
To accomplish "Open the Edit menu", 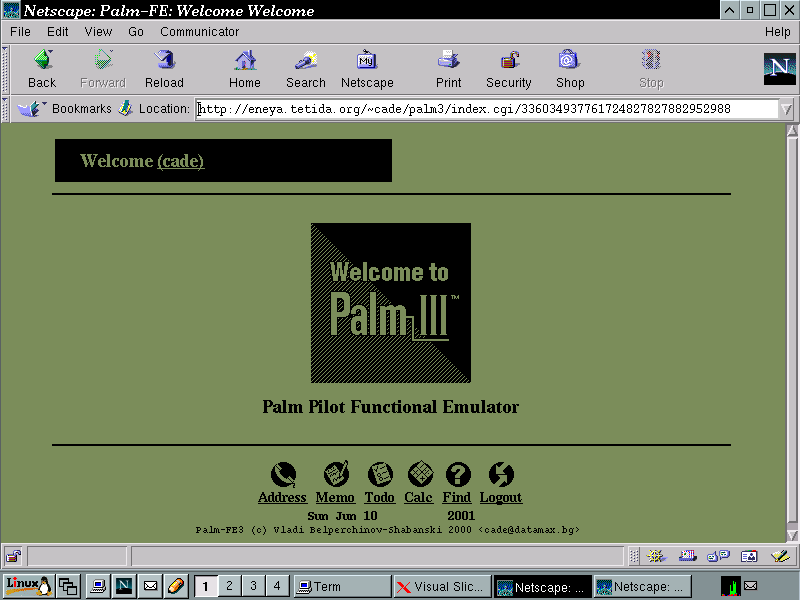I will pyautogui.click(x=58, y=32).
